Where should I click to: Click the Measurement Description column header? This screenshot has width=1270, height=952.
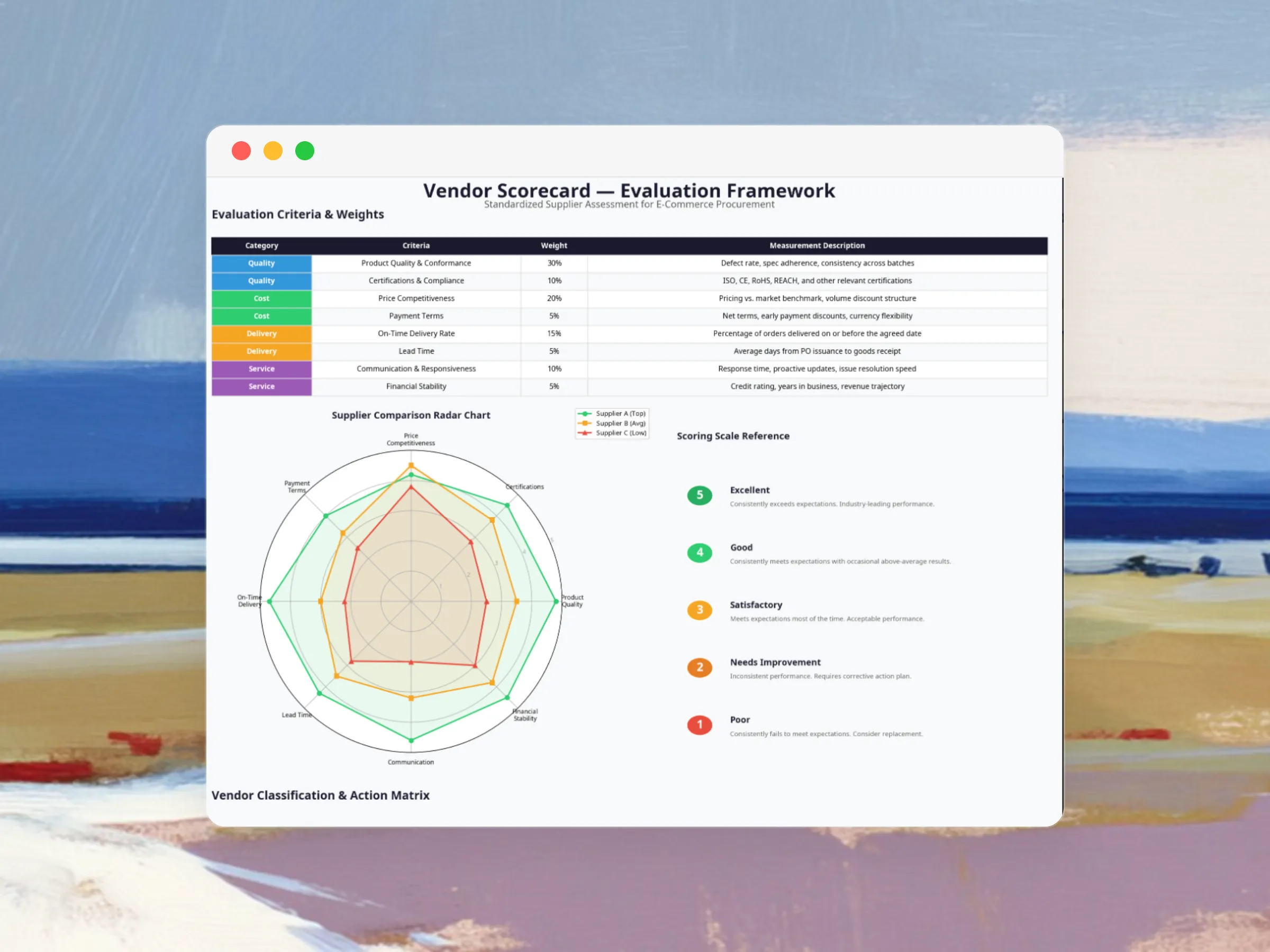click(x=817, y=245)
